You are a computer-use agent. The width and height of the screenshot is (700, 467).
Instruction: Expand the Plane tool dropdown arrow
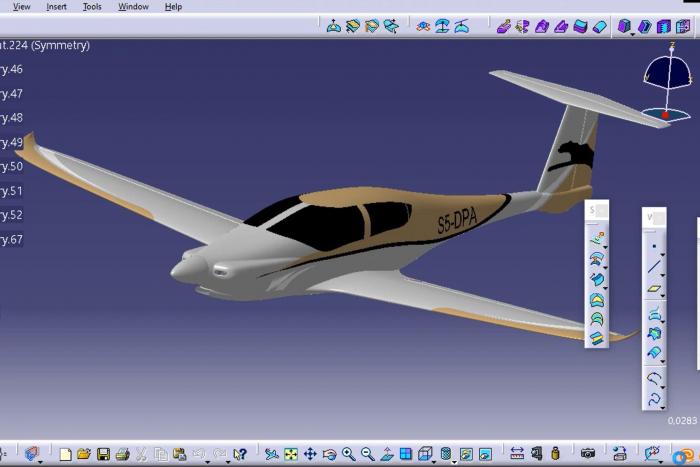click(x=663, y=296)
